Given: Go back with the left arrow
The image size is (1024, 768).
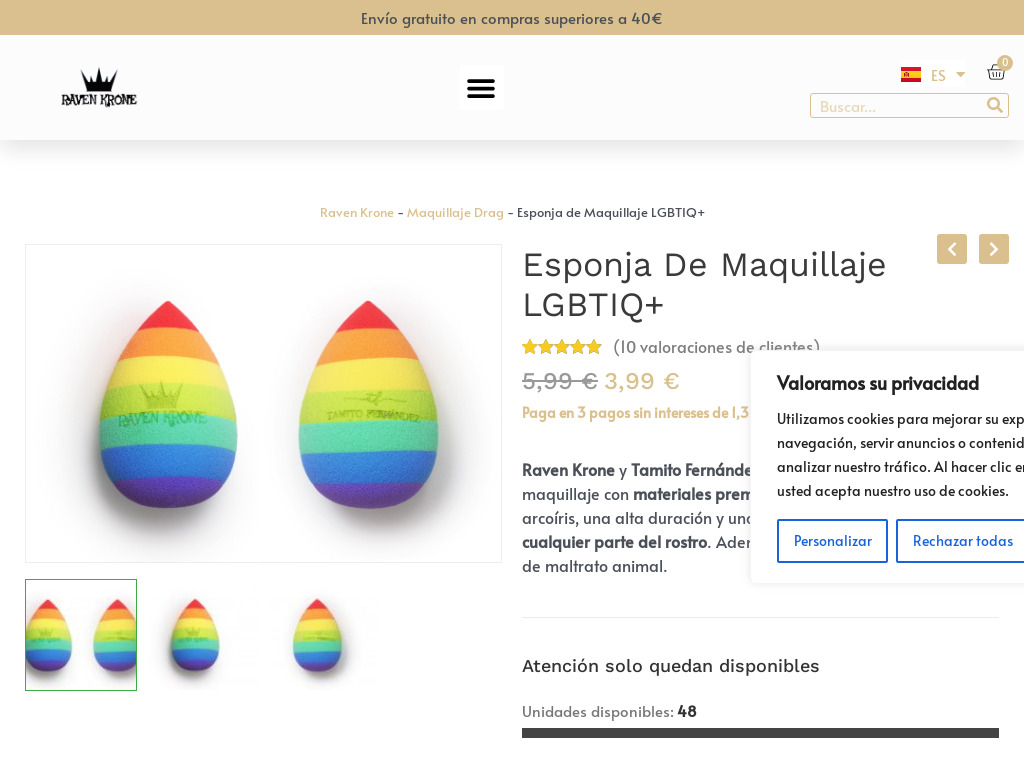Looking at the screenshot, I should (x=951, y=249).
